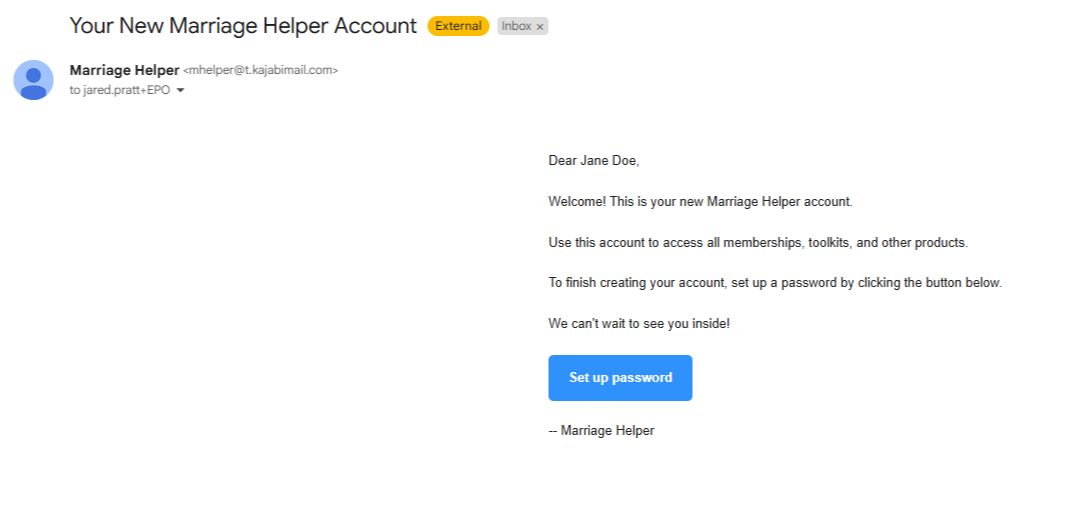This screenshot has height=528, width=1083.
Task: Click the Set up password button
Action: (x=620, y=378)
